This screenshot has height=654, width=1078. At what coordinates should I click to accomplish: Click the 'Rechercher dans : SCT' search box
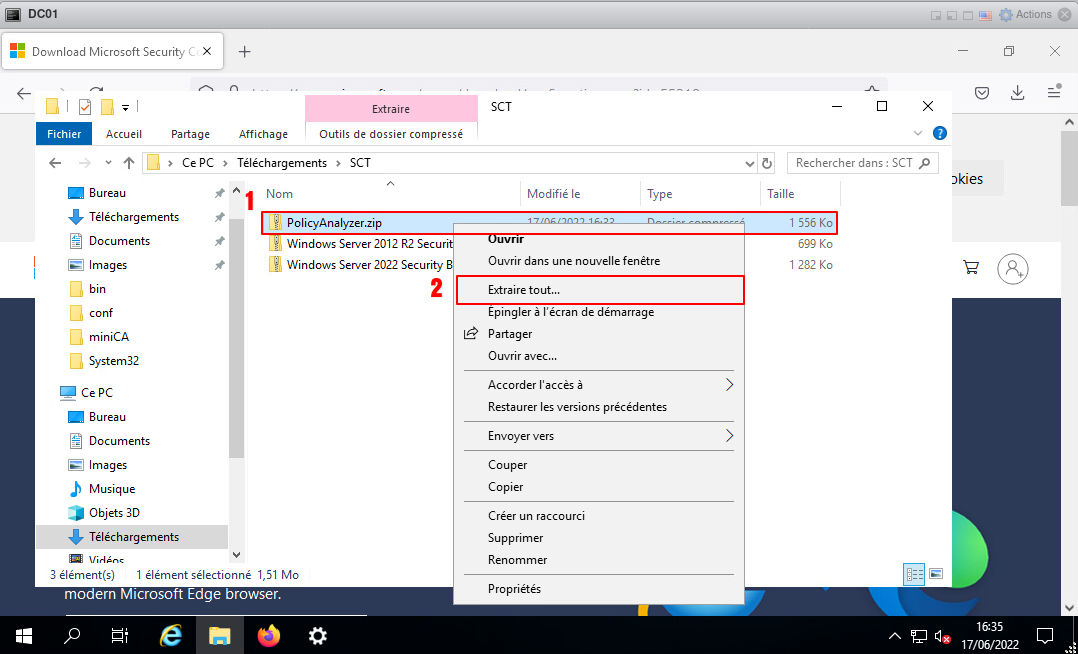coord(855,163)
